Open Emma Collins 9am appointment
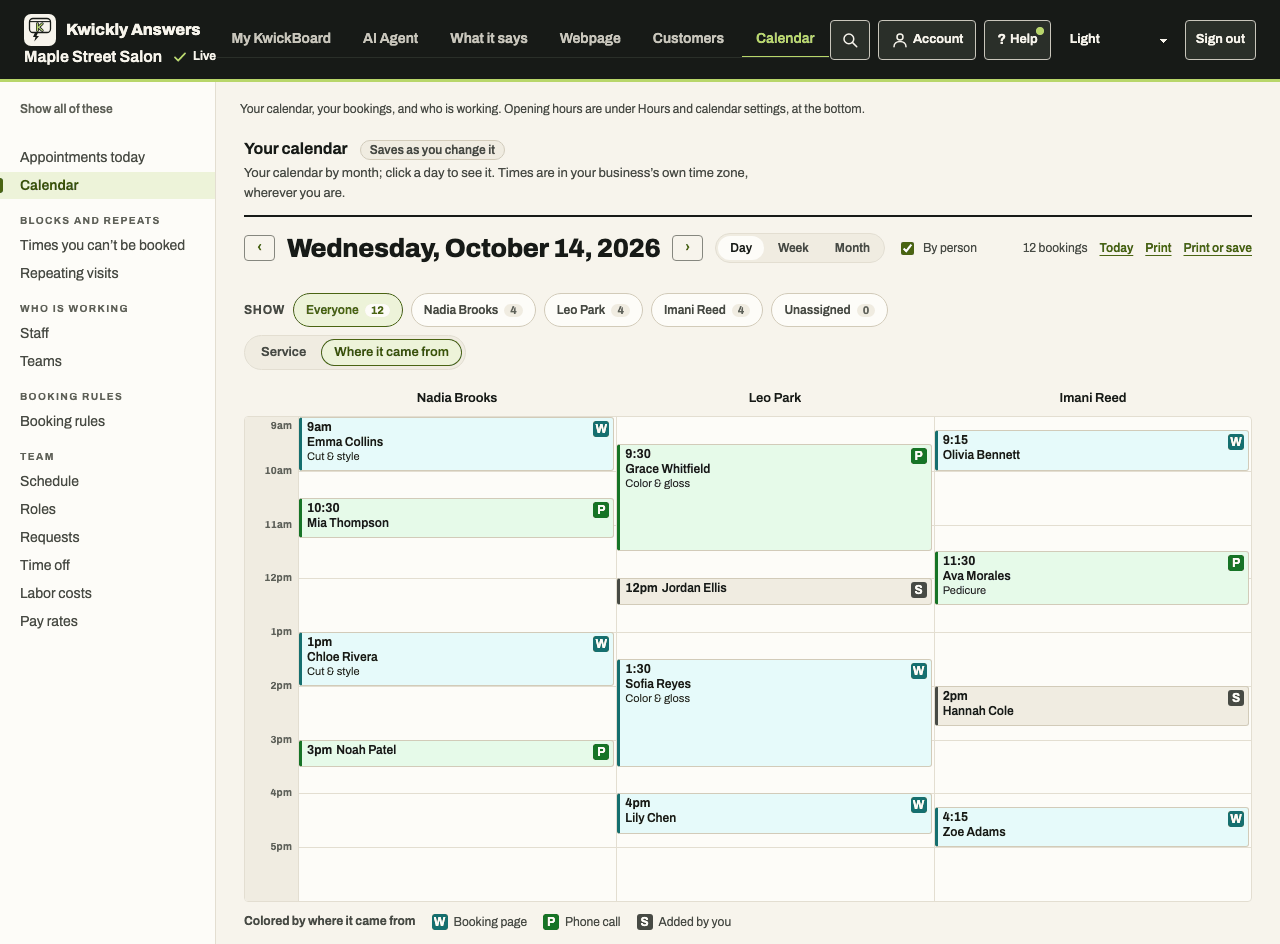This screenshot has height=944, width=1280. [456, 444]
